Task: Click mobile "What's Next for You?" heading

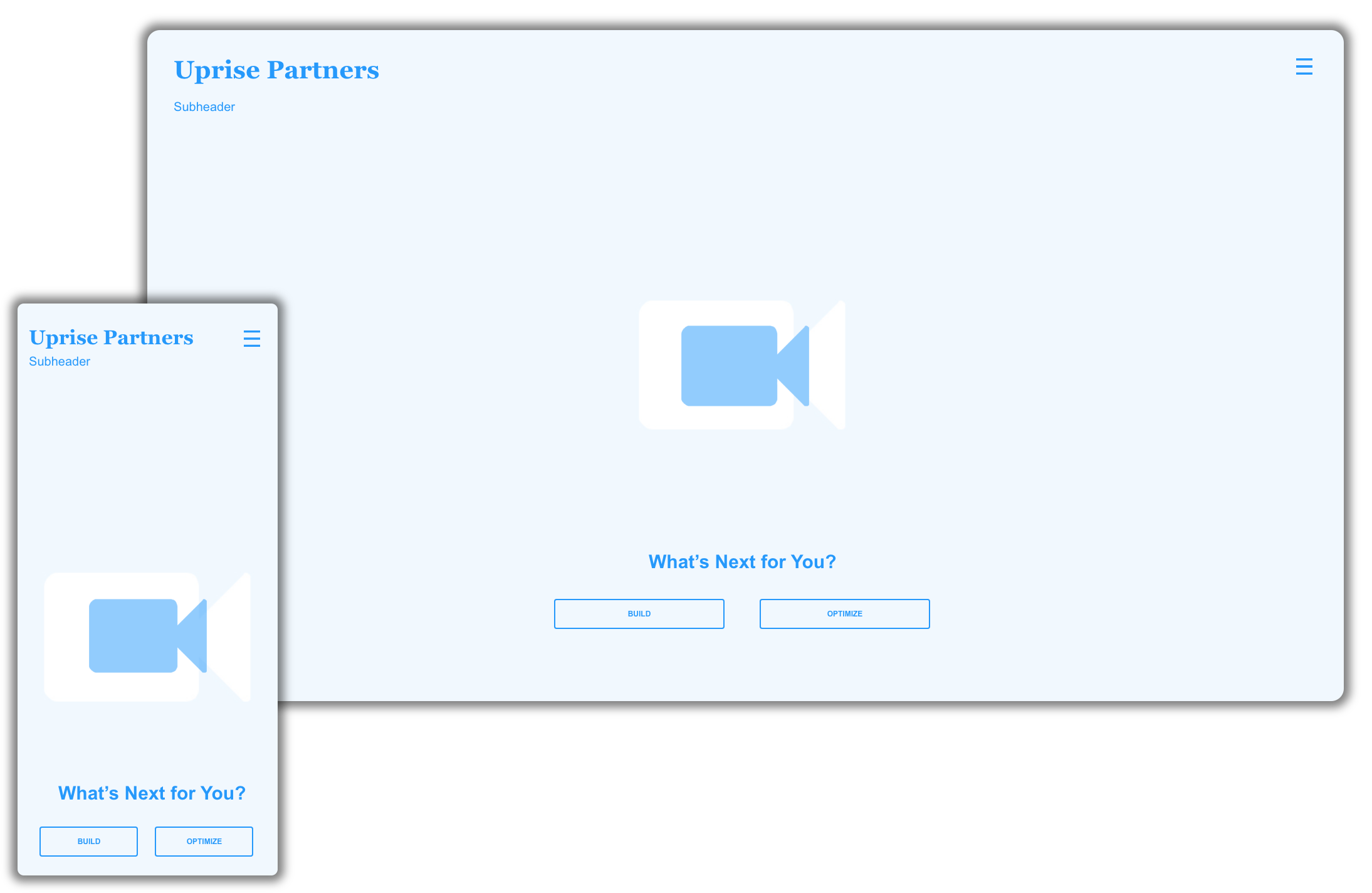Action: [152, 793]
